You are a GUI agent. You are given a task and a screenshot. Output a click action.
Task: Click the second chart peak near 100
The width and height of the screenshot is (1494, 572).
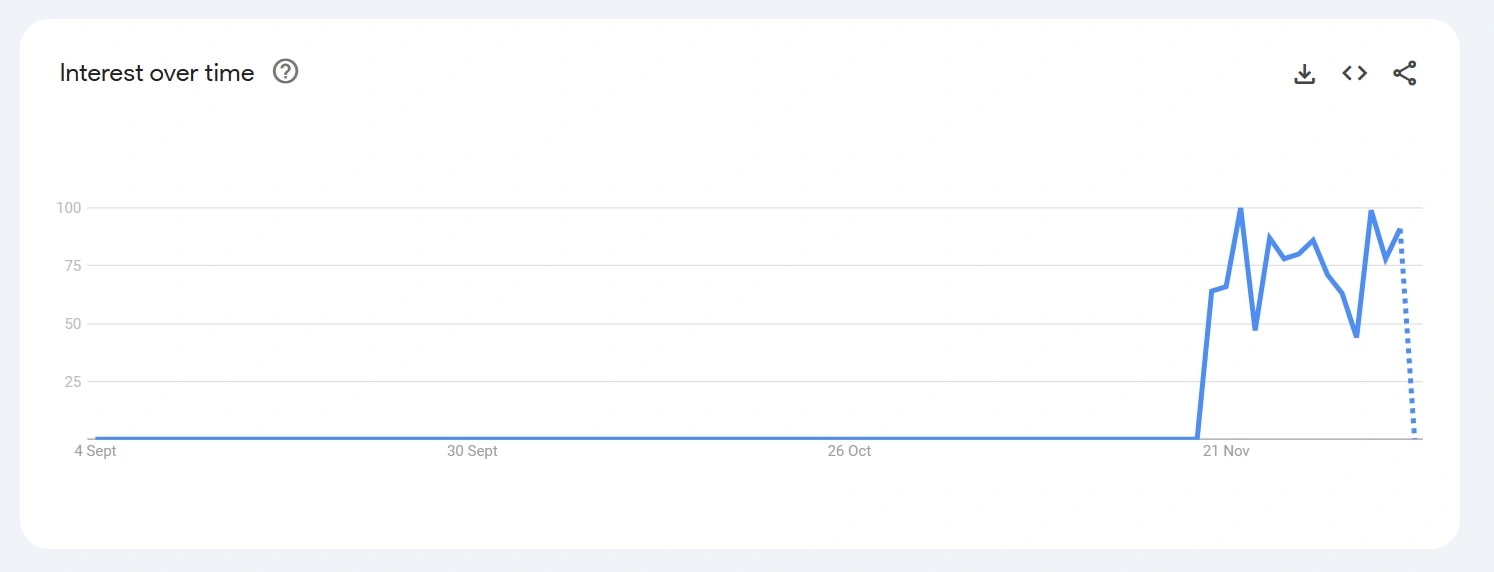click(x=1371, y=211)
